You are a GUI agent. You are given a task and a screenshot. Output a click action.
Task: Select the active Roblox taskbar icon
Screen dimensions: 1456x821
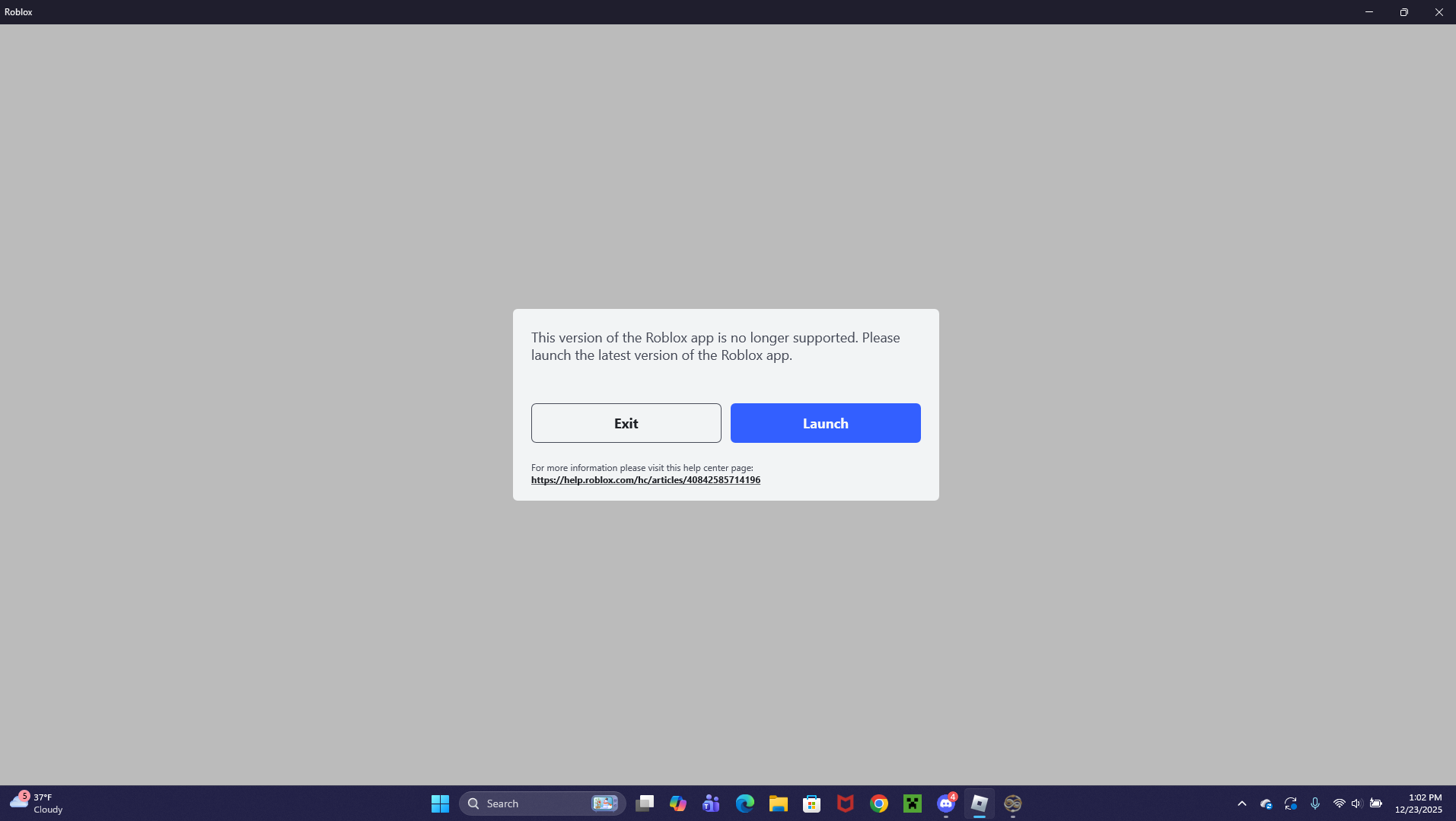tap(980, 803)
